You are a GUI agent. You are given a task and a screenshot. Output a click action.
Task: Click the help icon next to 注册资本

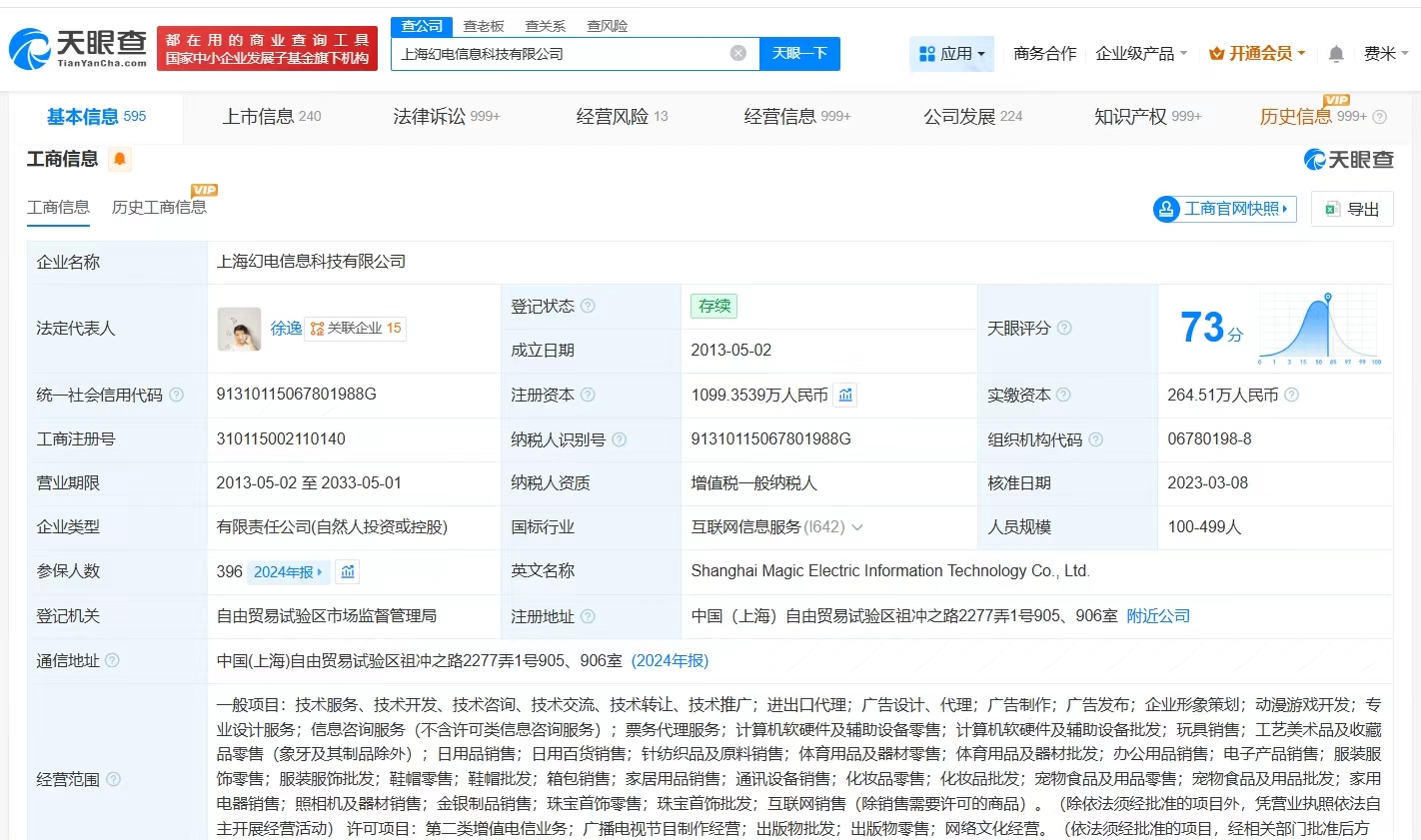588,395
